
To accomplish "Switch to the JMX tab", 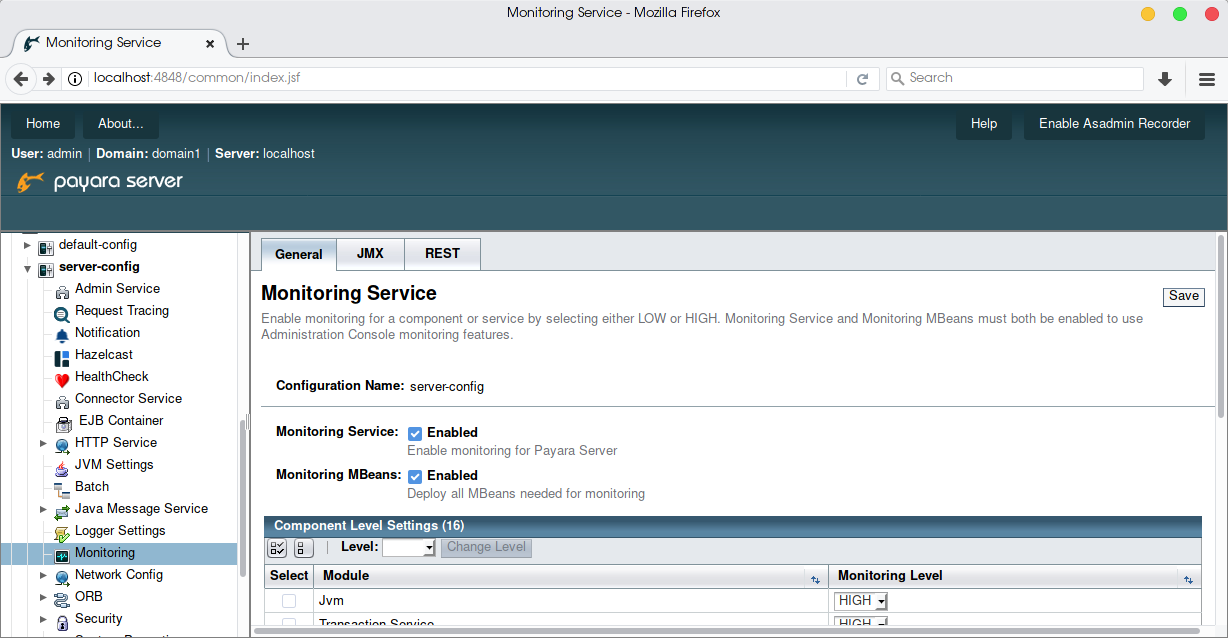I will [370, 254].
